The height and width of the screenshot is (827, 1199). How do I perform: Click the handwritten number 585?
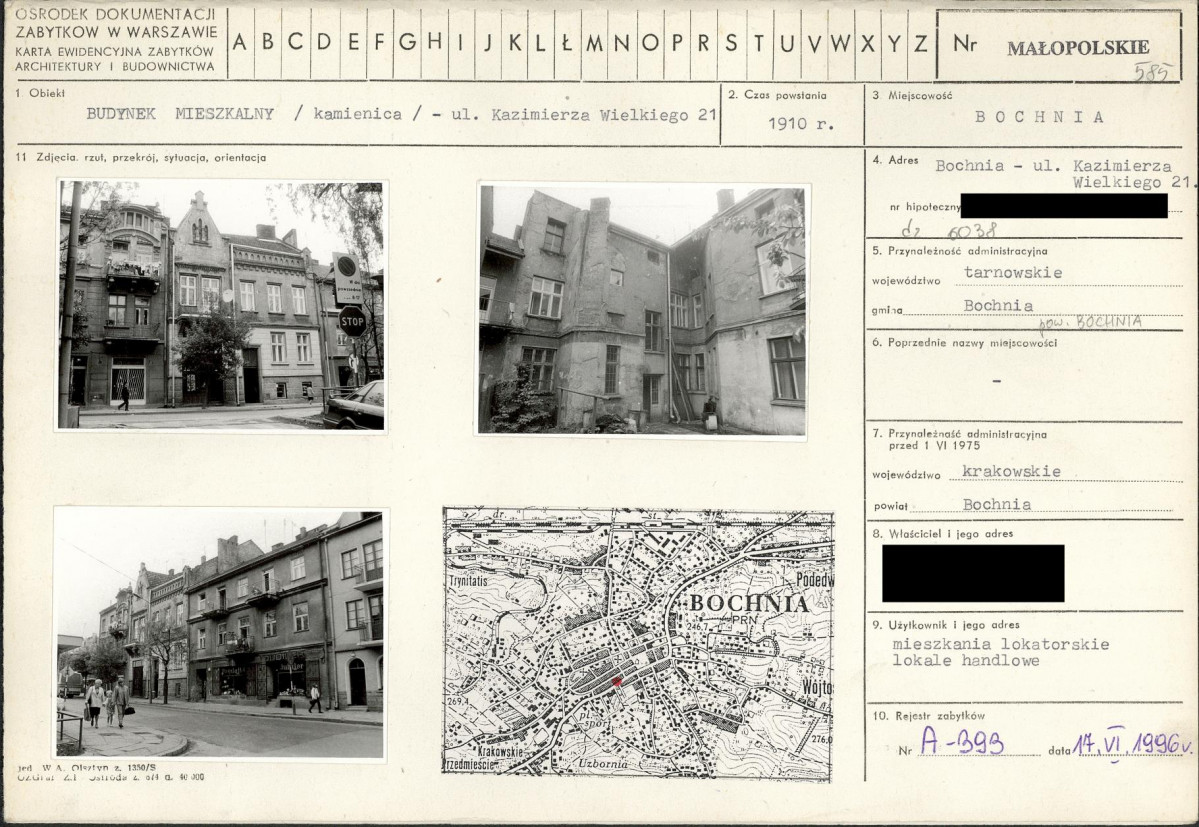click(1151, 72)
